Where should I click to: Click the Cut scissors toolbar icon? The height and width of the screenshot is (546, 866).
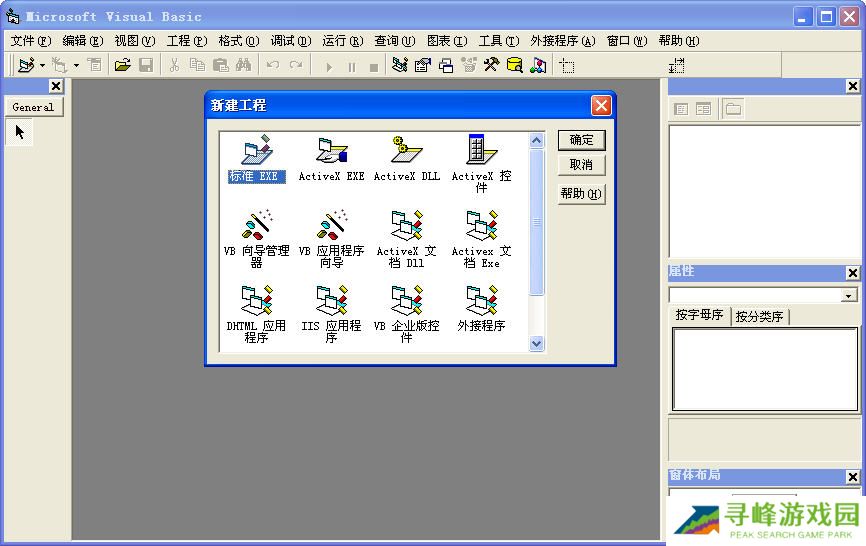tap(174, 65)
